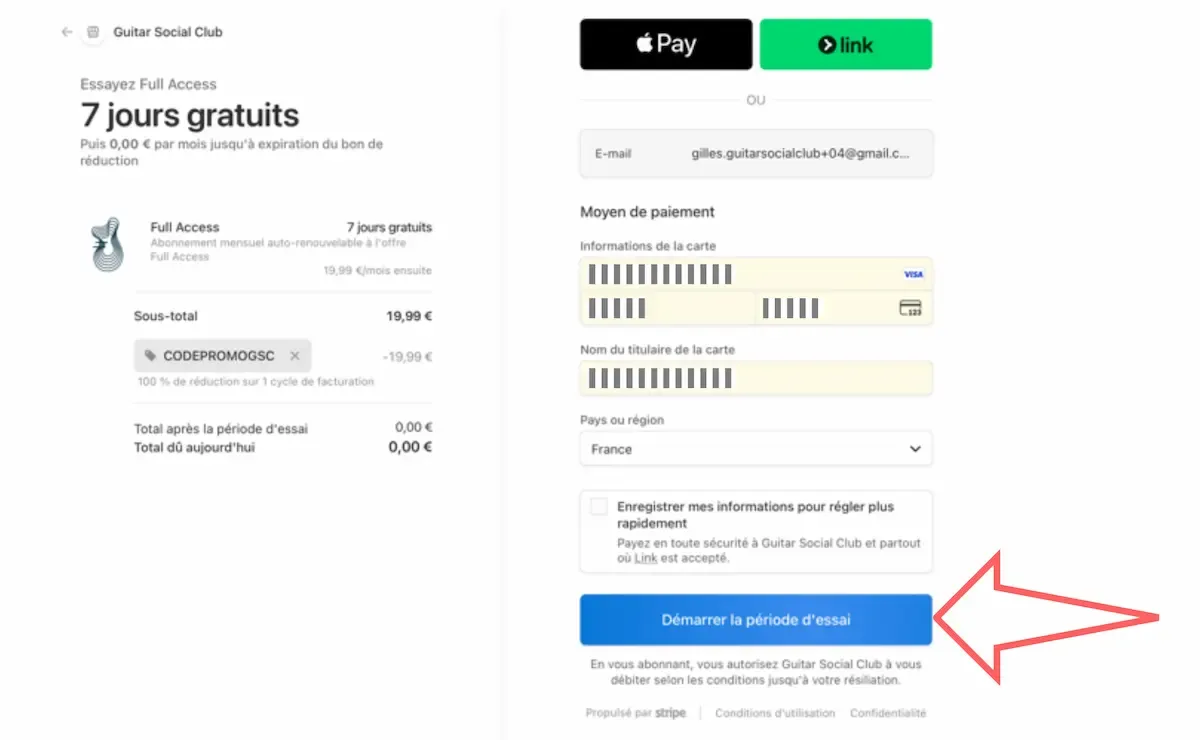Click the promo code tag icon
Viewport: 1200px width, 740px height.
point(150,356)
